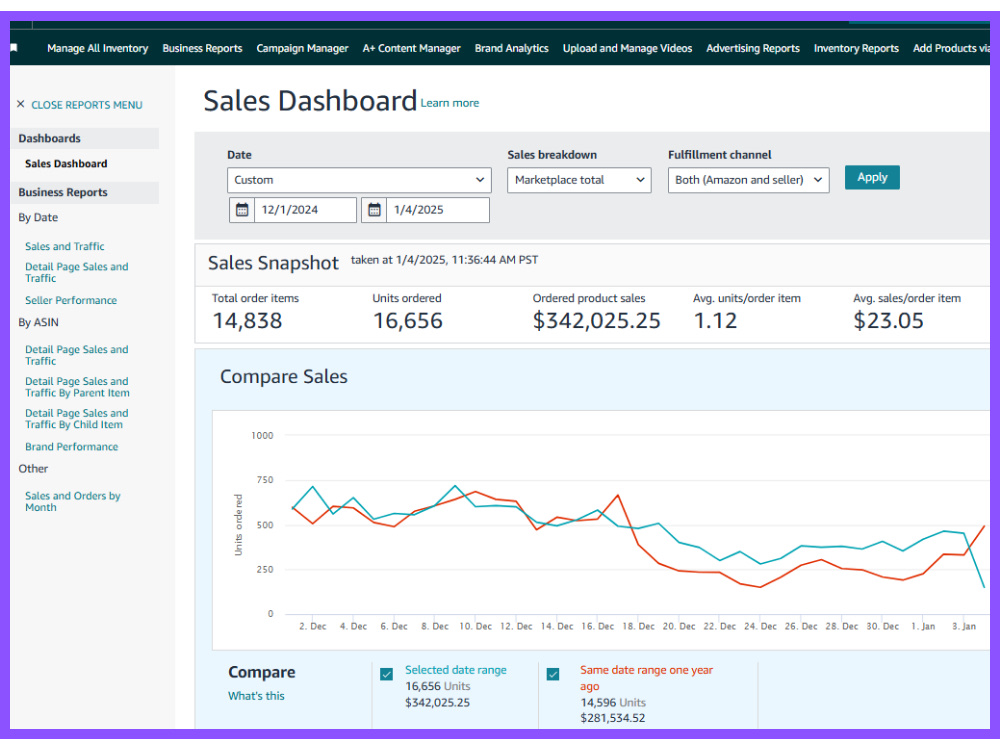
Task: Open the start date calendar icon
Action: coord(242,210)
